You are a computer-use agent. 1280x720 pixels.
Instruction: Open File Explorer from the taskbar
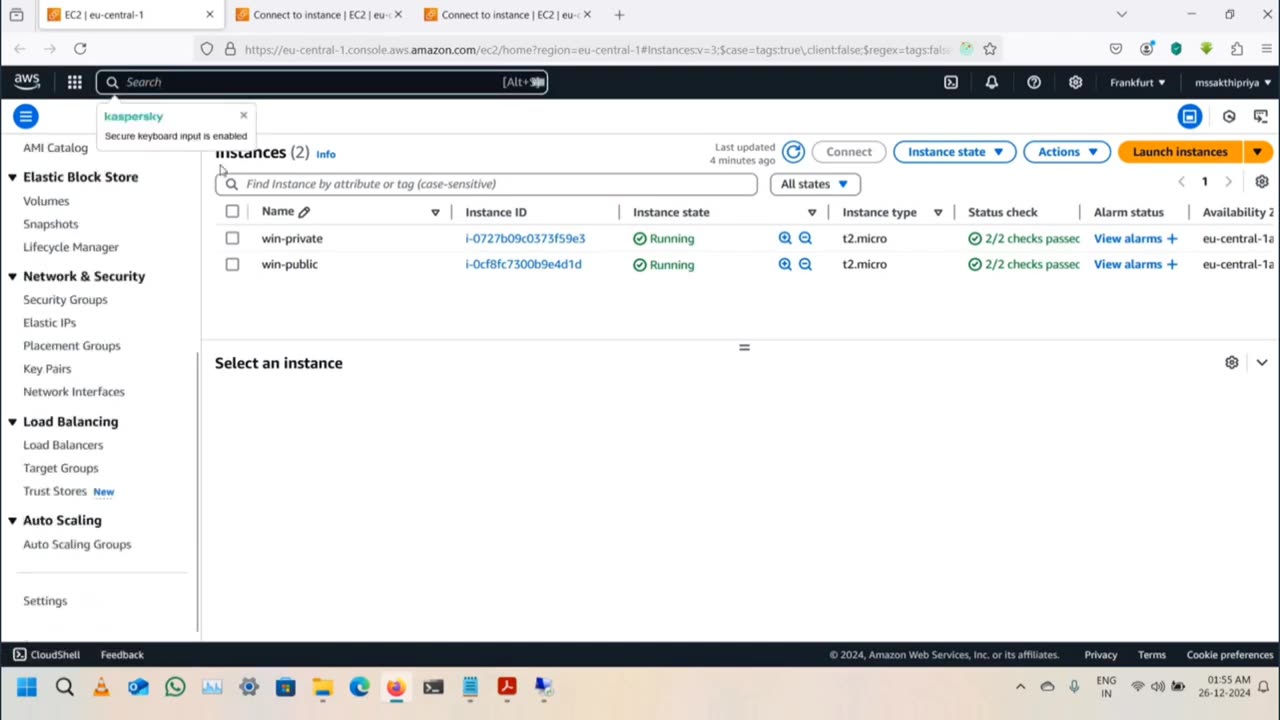coord(322,687)
